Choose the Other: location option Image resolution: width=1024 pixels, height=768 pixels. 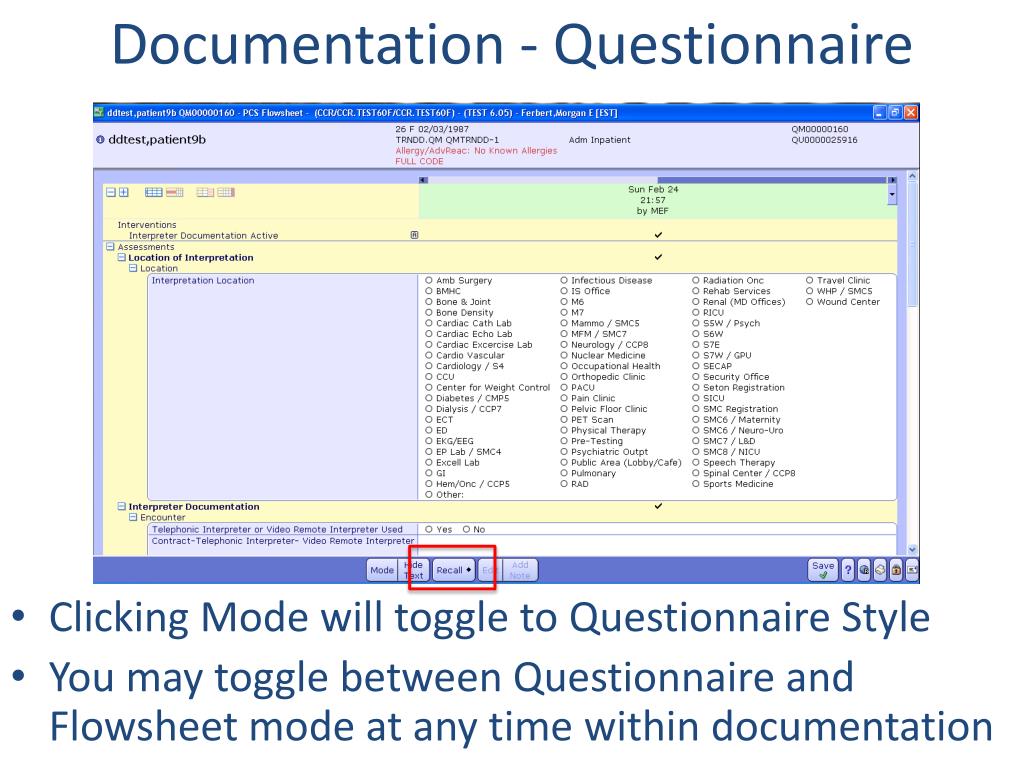429,495
